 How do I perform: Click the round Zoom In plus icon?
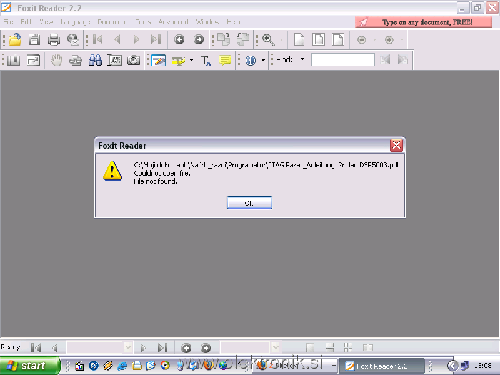coord(389,40)
